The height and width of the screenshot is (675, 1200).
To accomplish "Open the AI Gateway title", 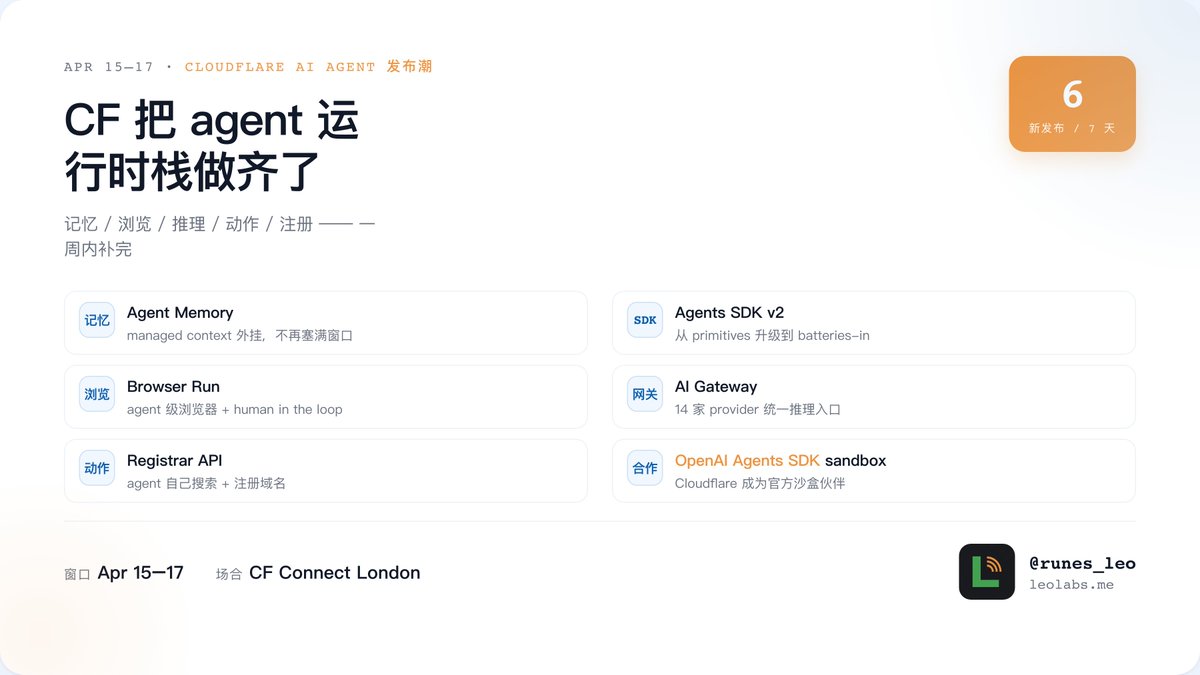I will [716, 387].
